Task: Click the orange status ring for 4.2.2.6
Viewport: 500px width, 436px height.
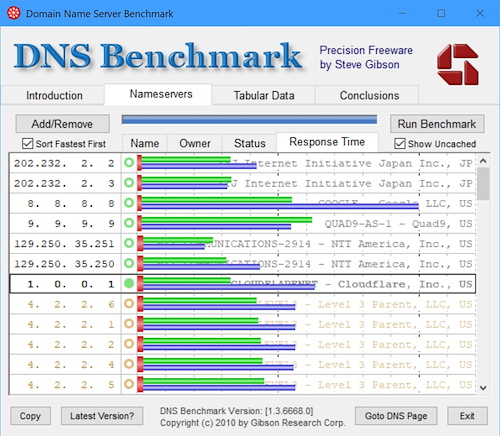Action: point(129,304)
